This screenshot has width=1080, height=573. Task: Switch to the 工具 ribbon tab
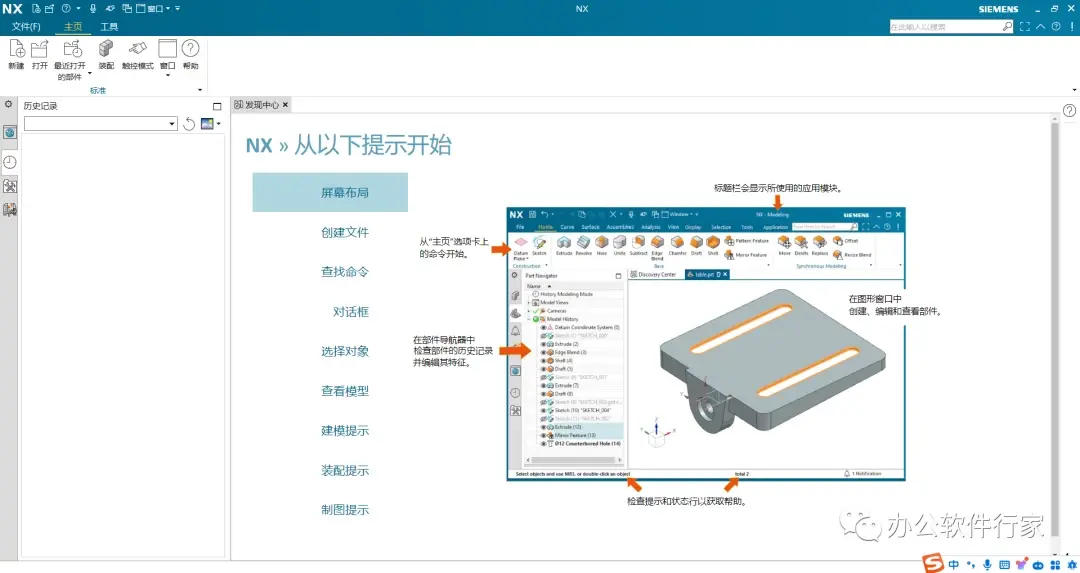click(109, 26)
